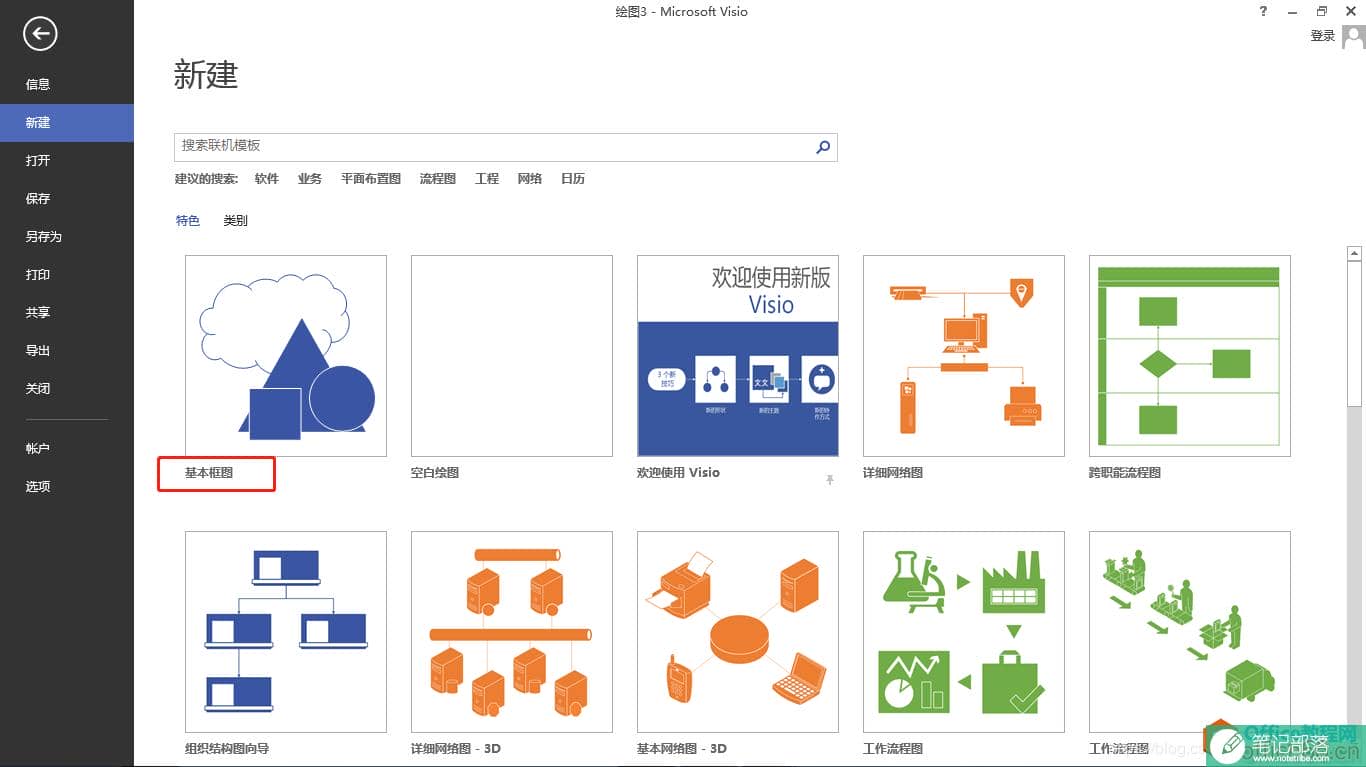The width and height of the screenshot is (1366, 767).
Task: Open the 欢迎使用 Visio thumbnail
Action: click(x=738, y=356)
